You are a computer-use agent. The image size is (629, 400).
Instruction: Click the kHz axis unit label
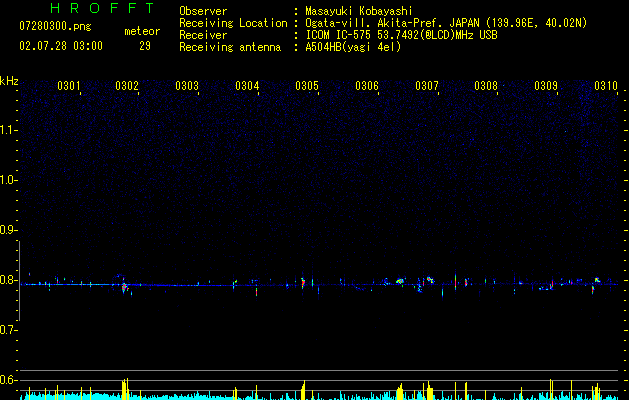(9, 81)
